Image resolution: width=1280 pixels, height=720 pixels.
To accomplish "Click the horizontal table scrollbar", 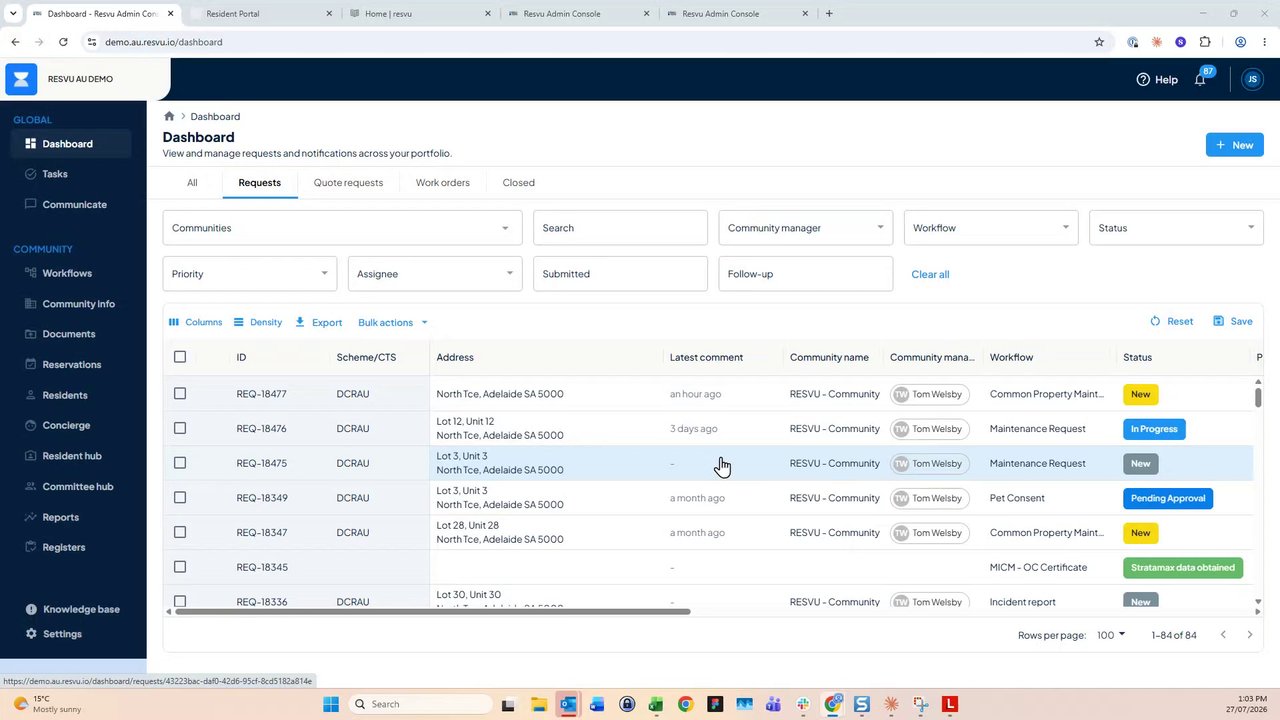I will pos(432,611).
